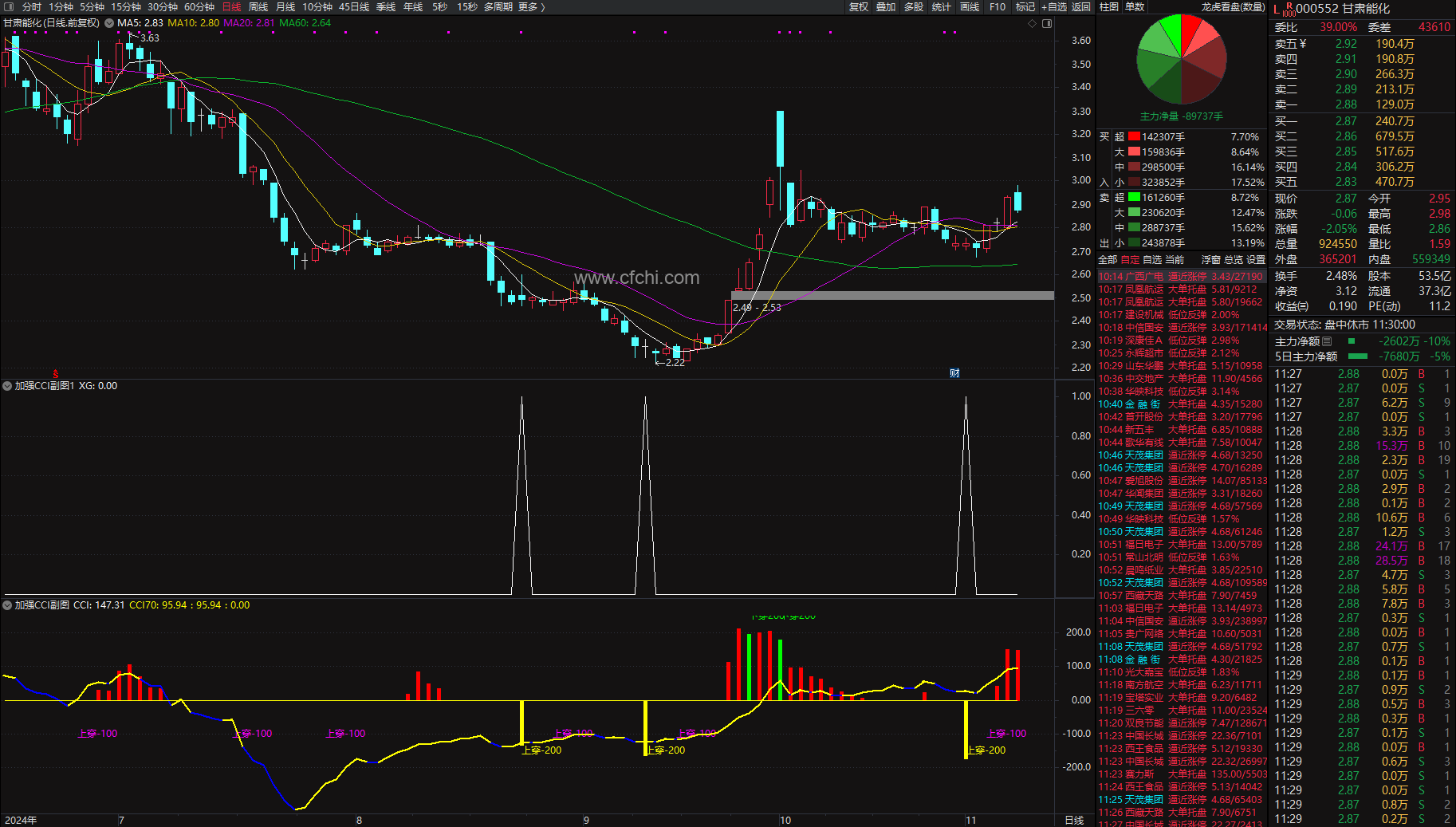The image size is (1456, 827).
Task: Click the stock title 000552 甘肃能化
Action: tap(1343, 9)
